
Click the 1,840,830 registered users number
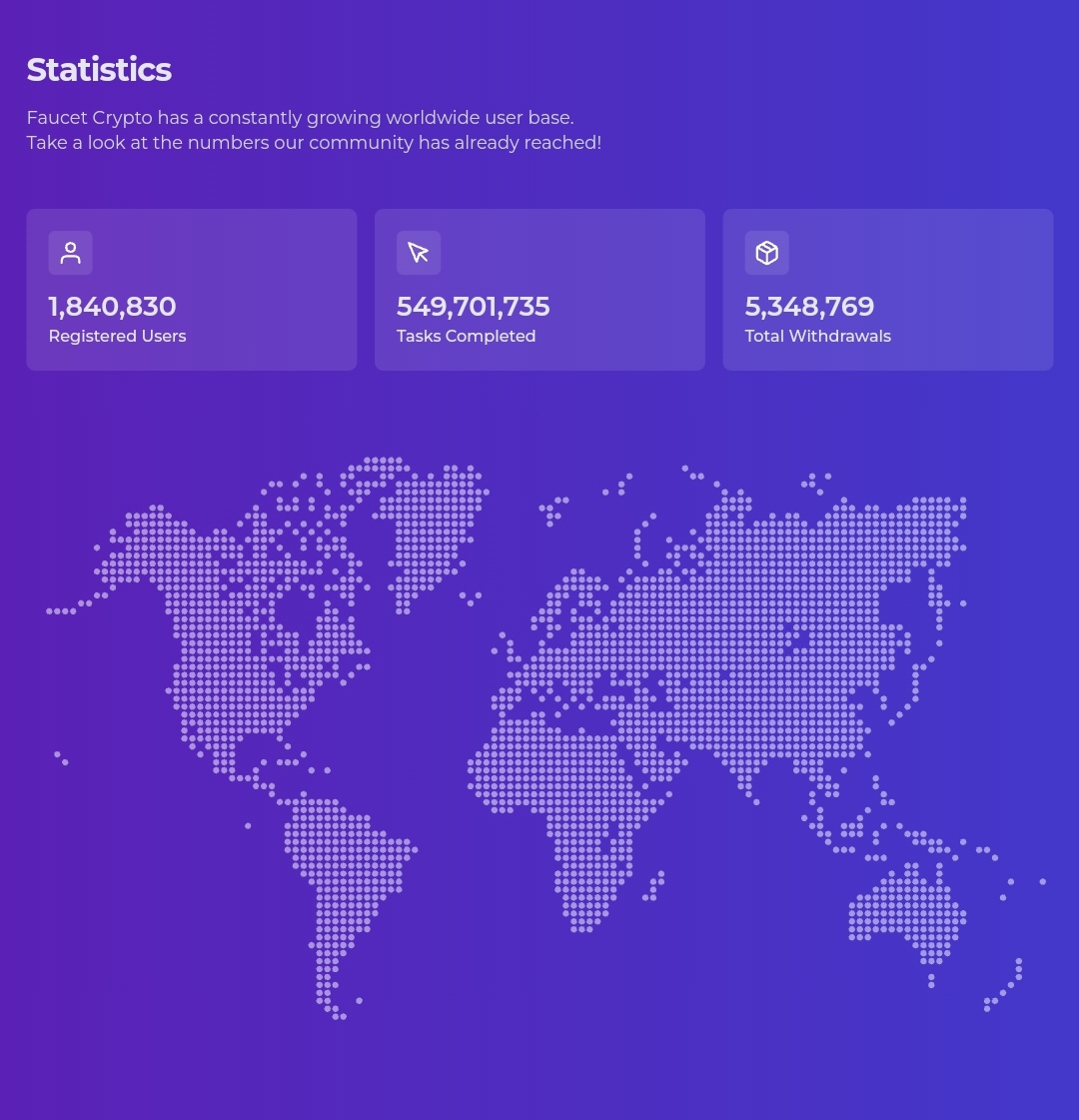point(112,307)
